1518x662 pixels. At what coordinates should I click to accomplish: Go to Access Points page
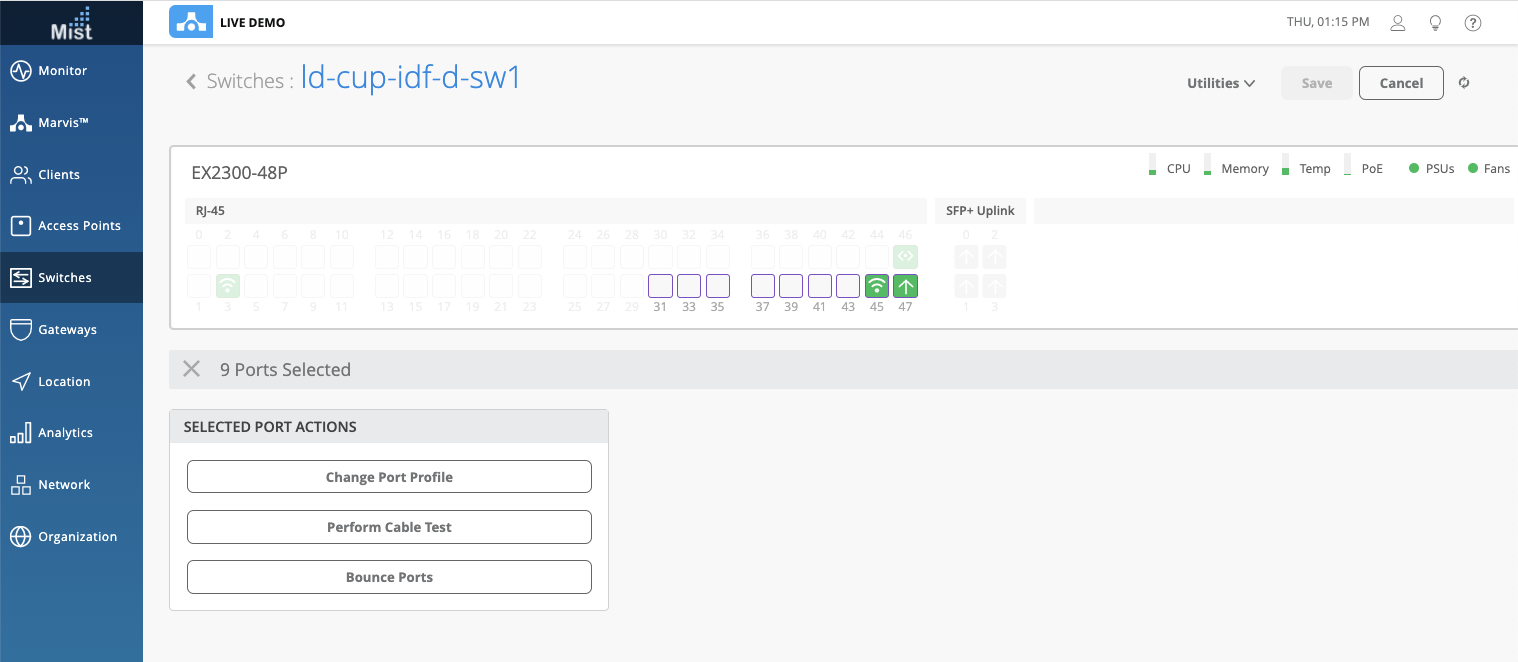(x=78, y=226)
